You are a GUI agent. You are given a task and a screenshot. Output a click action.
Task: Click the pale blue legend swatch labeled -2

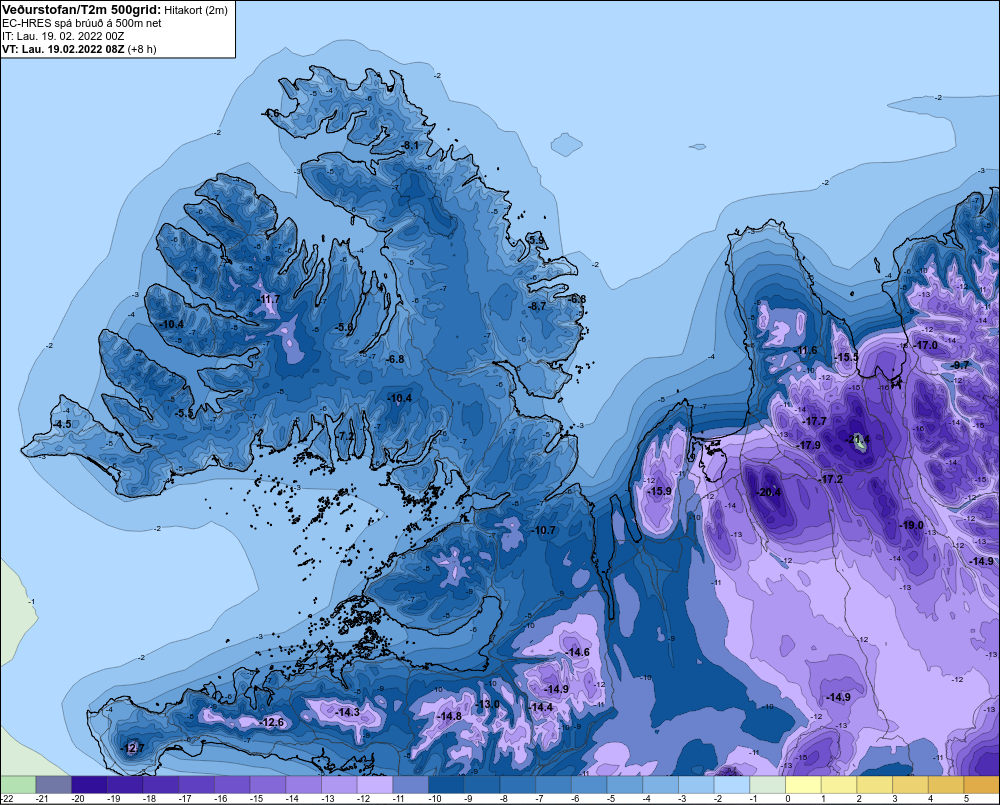[732, 784]
